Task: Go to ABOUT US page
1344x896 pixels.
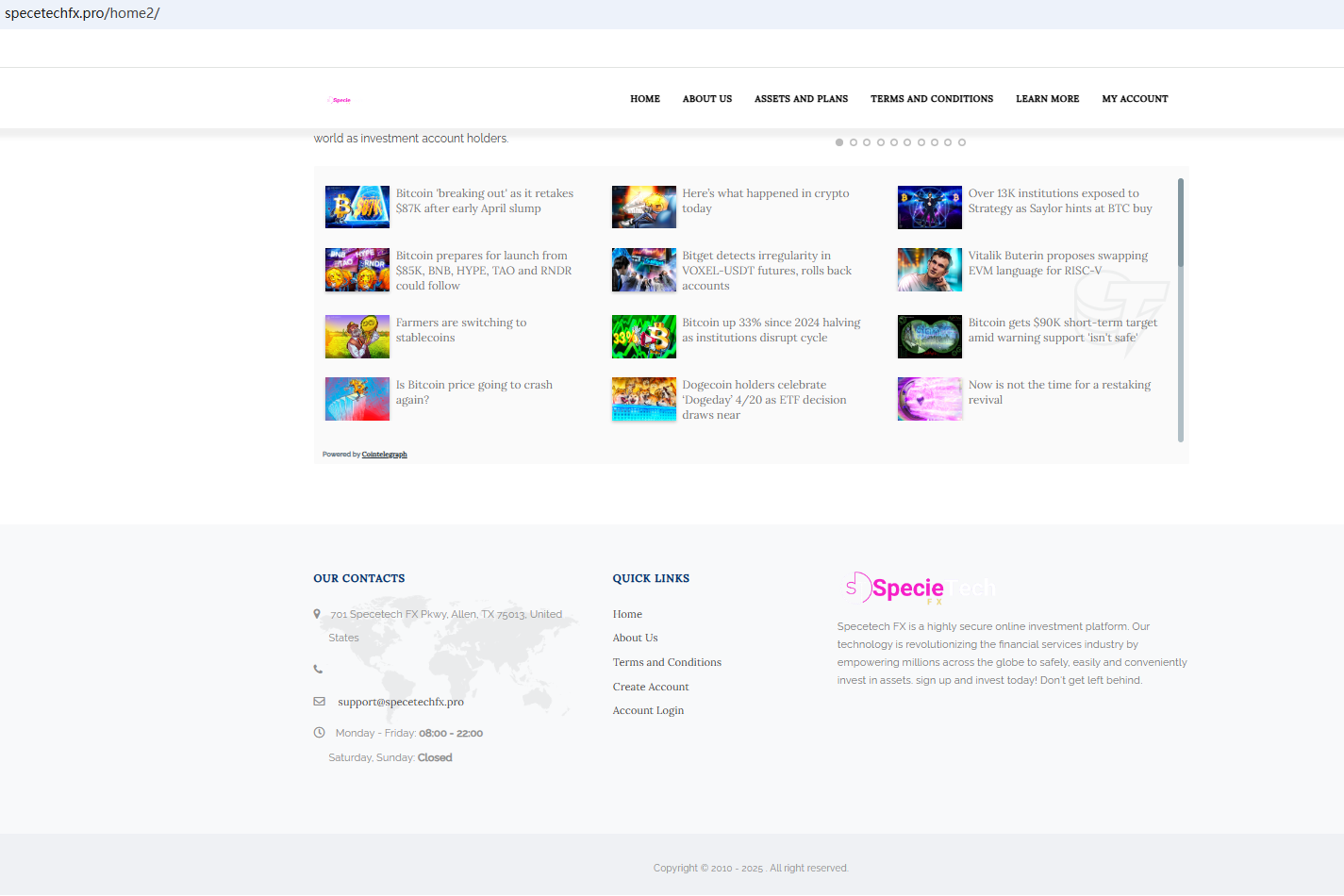Action: [707, 99]
